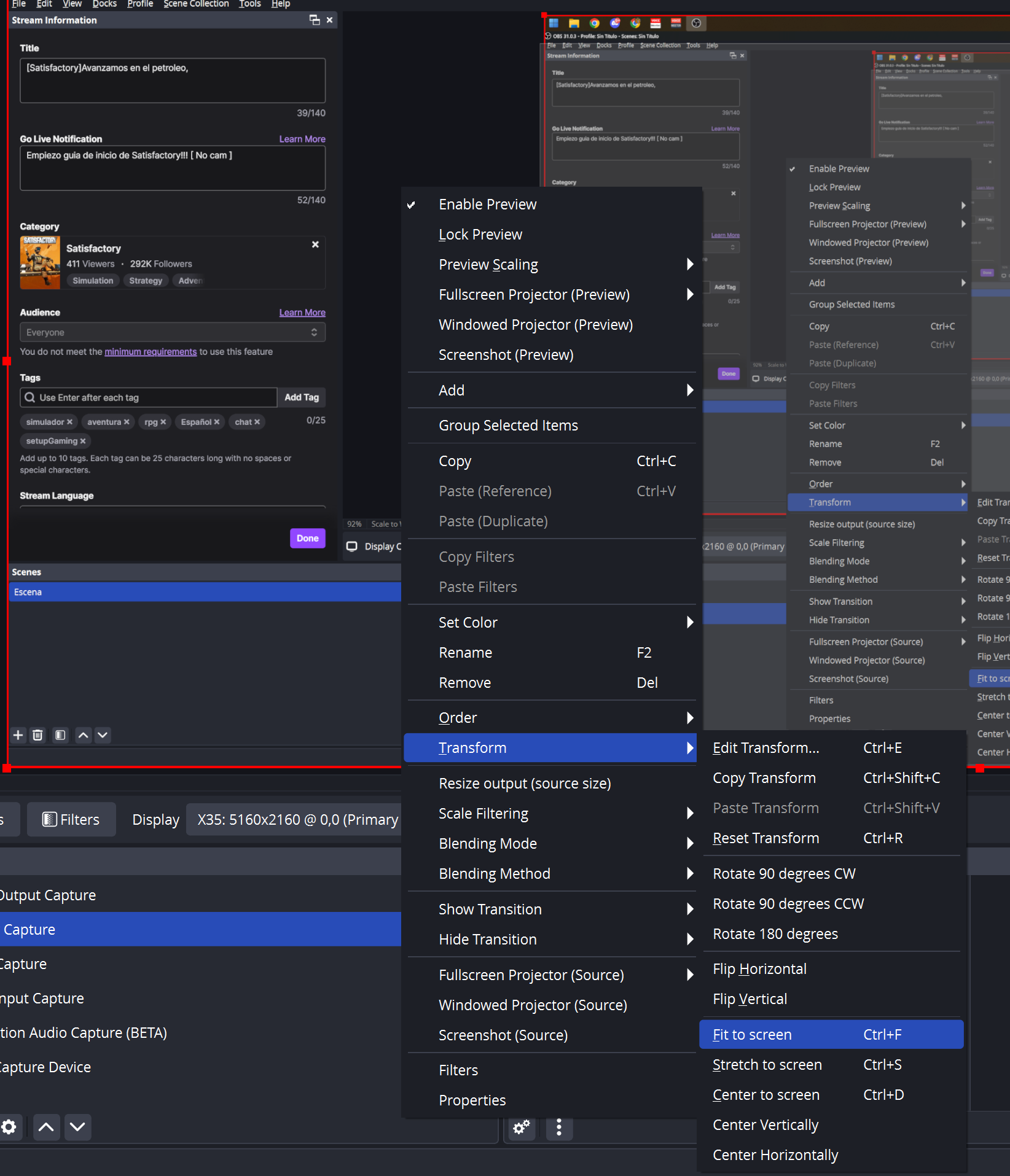Expand the Scale Filtering submenu
Viewport: 1010px width, 1176px height.
(549, 814)
